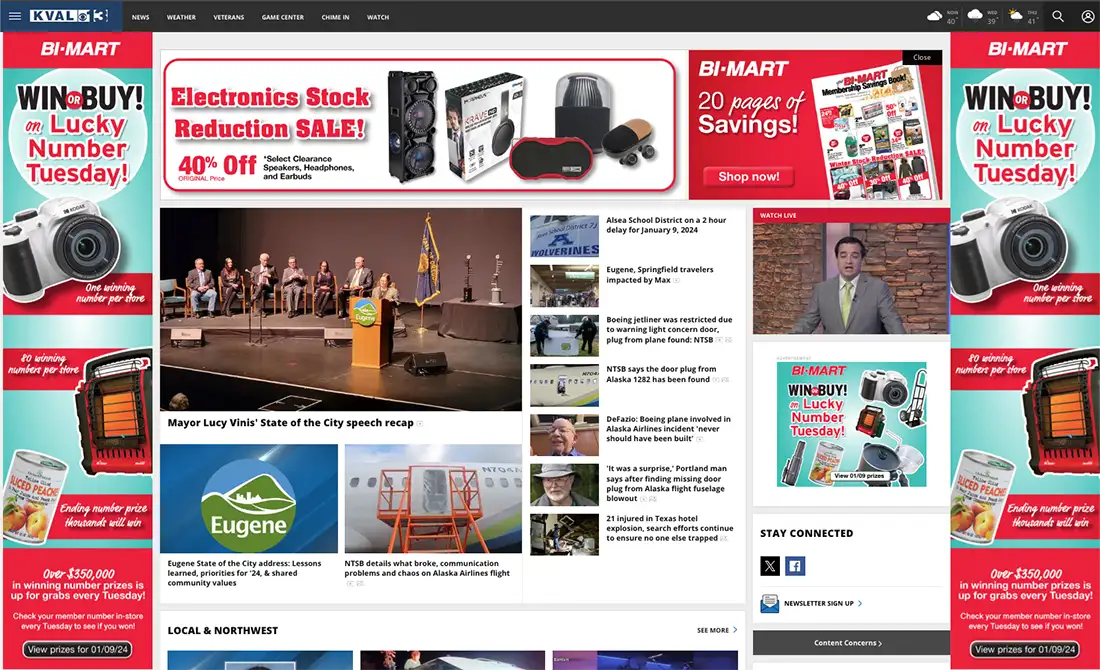Click View 01/09 prizes in sidebar ad
Image resolution: width=1100 pixels, height=670 pixels.
click(859, 476)
